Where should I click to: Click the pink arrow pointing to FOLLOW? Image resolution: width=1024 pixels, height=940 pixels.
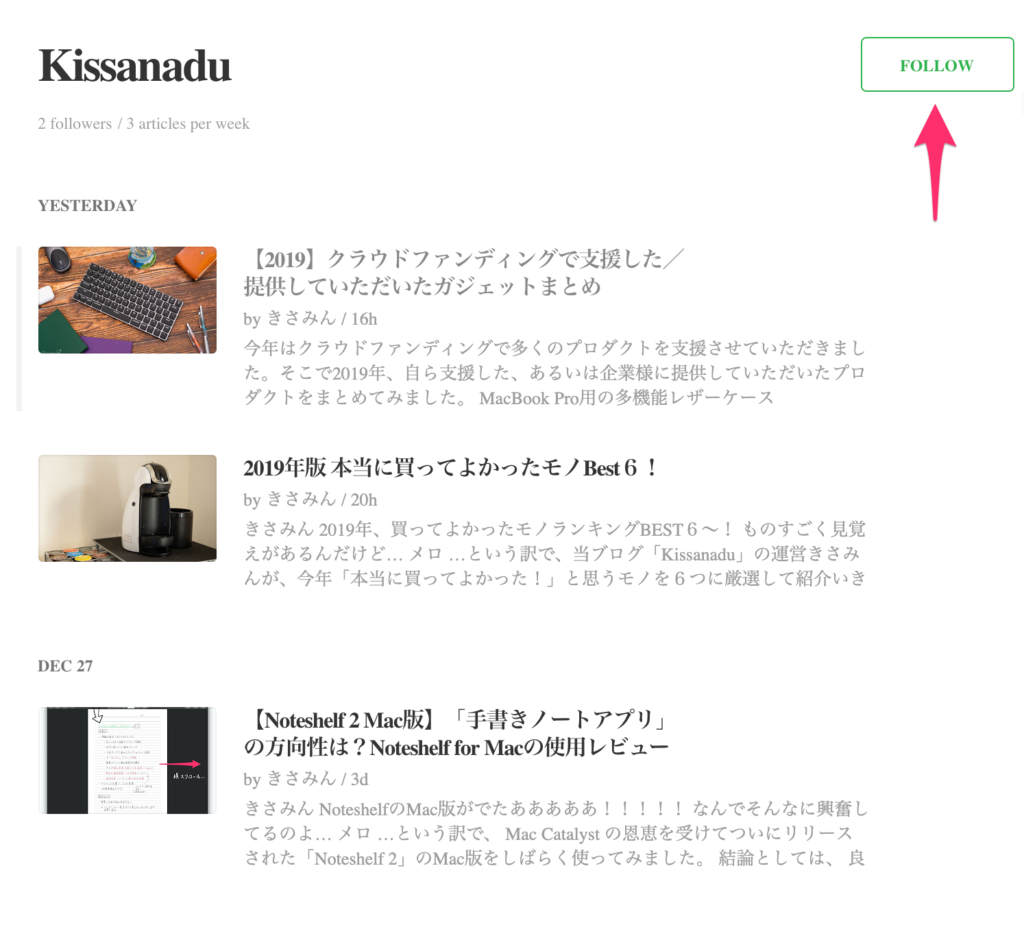click(x=935, y=163)
